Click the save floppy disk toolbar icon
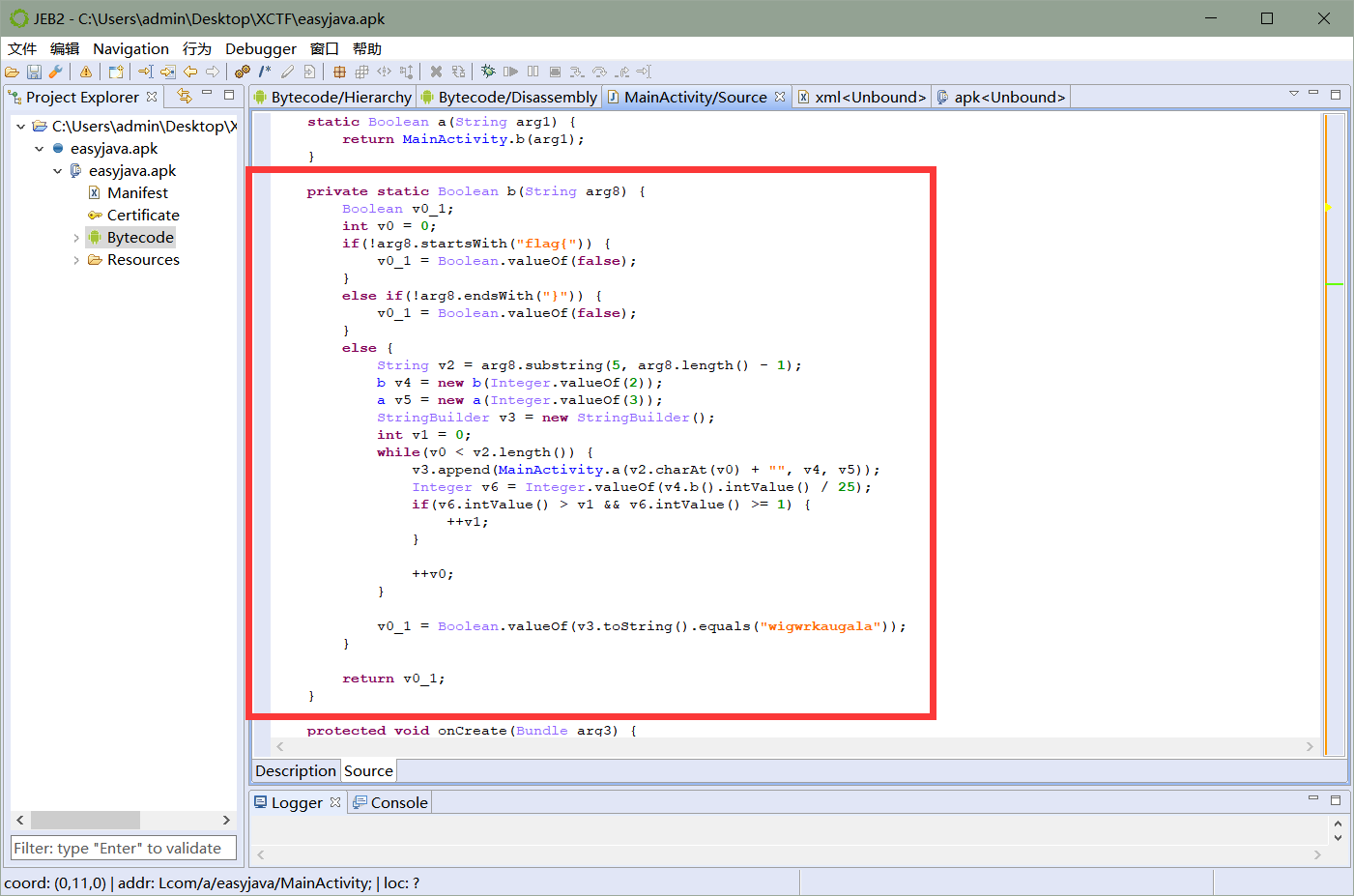The height and width of the screenshot is (896, 1354). point(34,72)
